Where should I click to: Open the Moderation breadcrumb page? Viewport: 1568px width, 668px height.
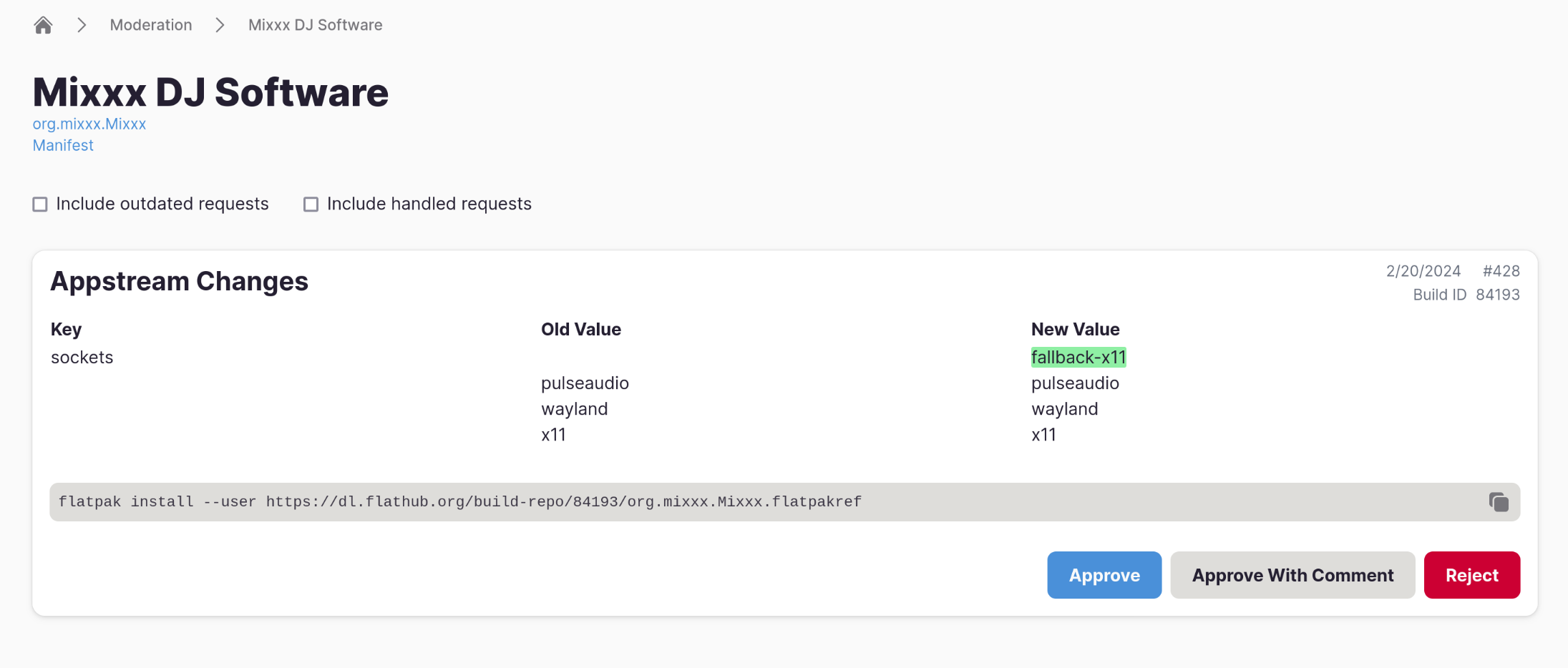pyautogui.click(x=150, y=24)
